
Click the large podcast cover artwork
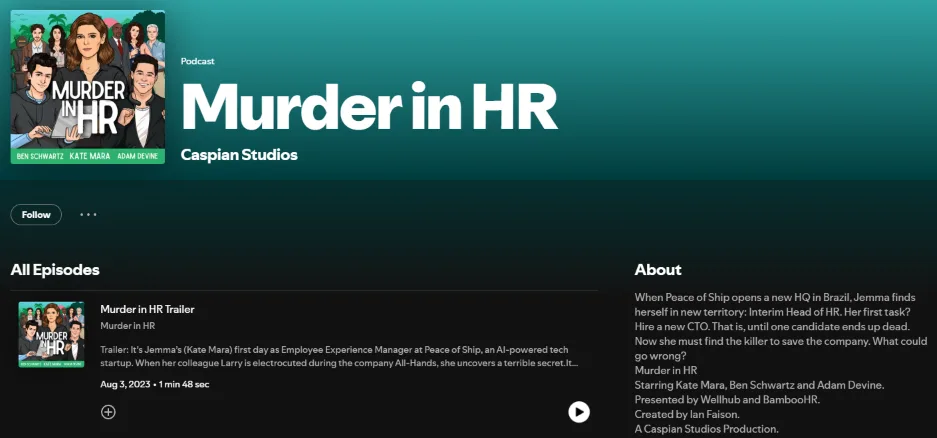[88, 87]
